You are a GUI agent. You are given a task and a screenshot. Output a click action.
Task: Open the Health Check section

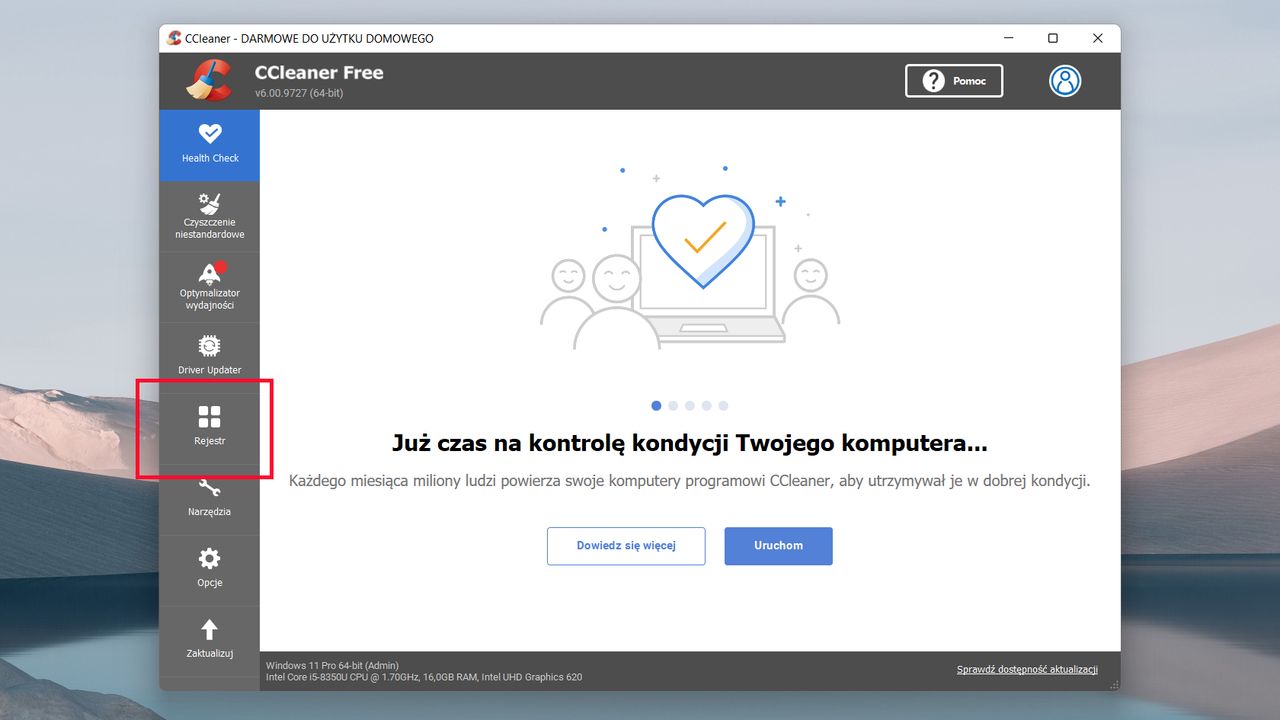209,145
